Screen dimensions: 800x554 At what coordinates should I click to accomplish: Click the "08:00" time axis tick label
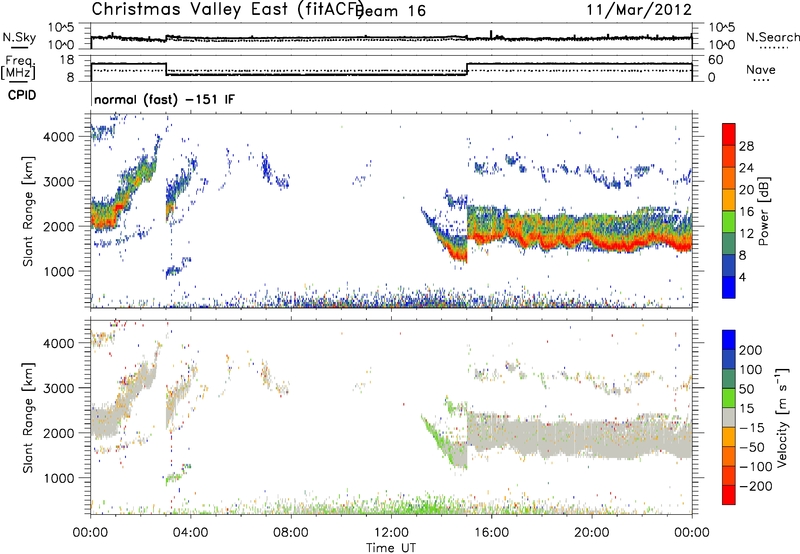coord(291,533)
